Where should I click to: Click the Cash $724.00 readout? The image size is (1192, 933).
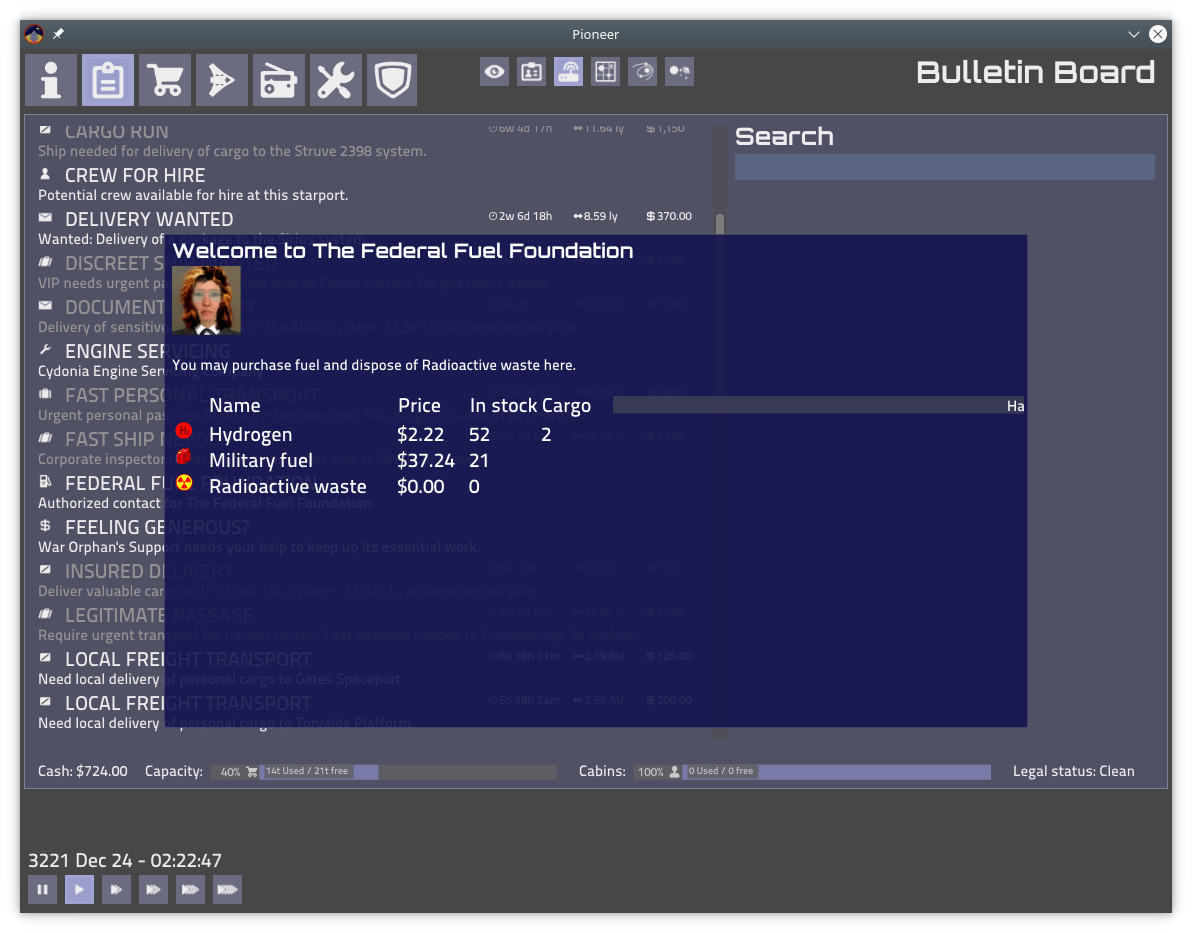point(83,771)
